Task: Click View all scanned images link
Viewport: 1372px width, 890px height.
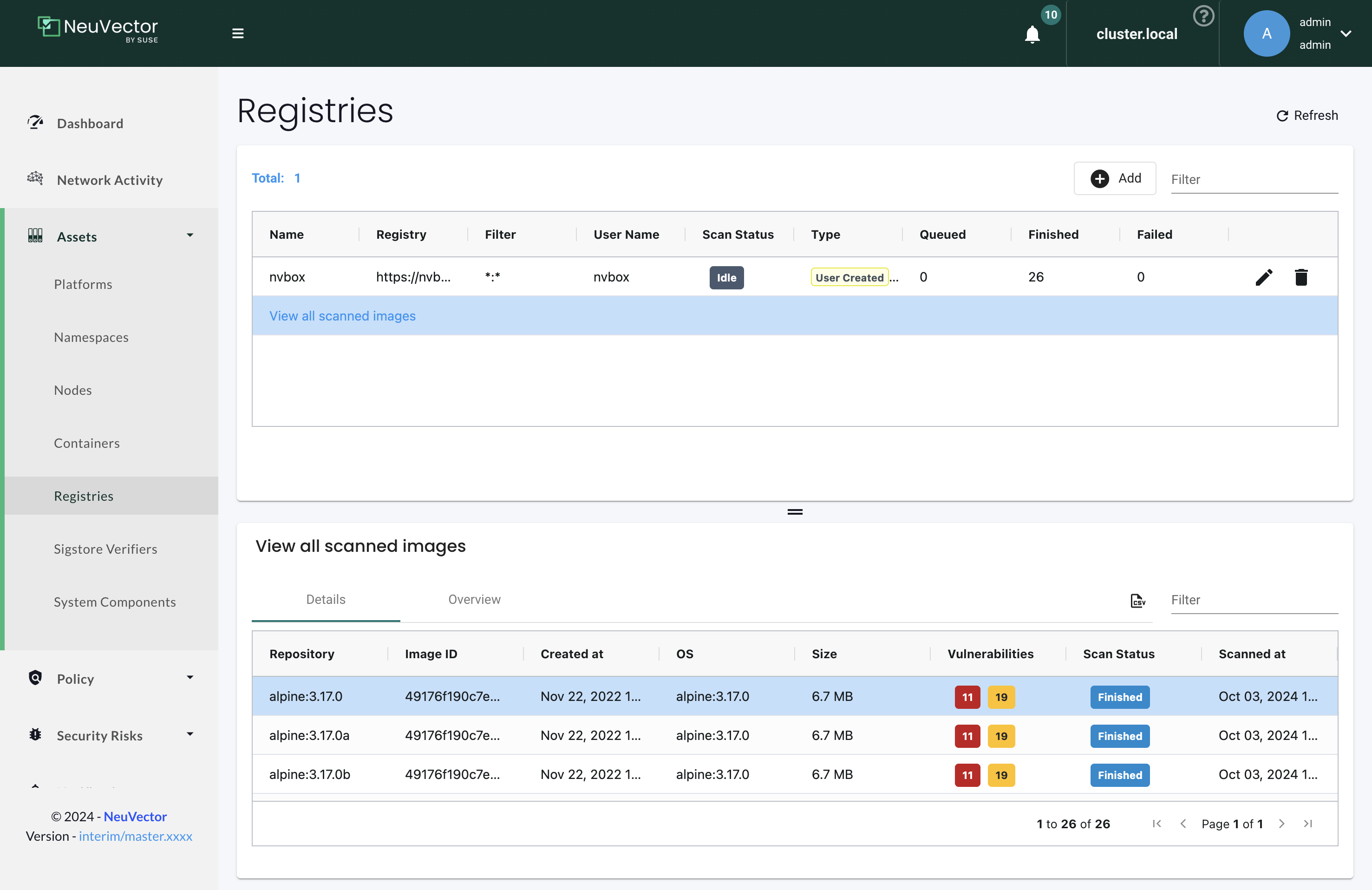Action: (x=342, y=316)
